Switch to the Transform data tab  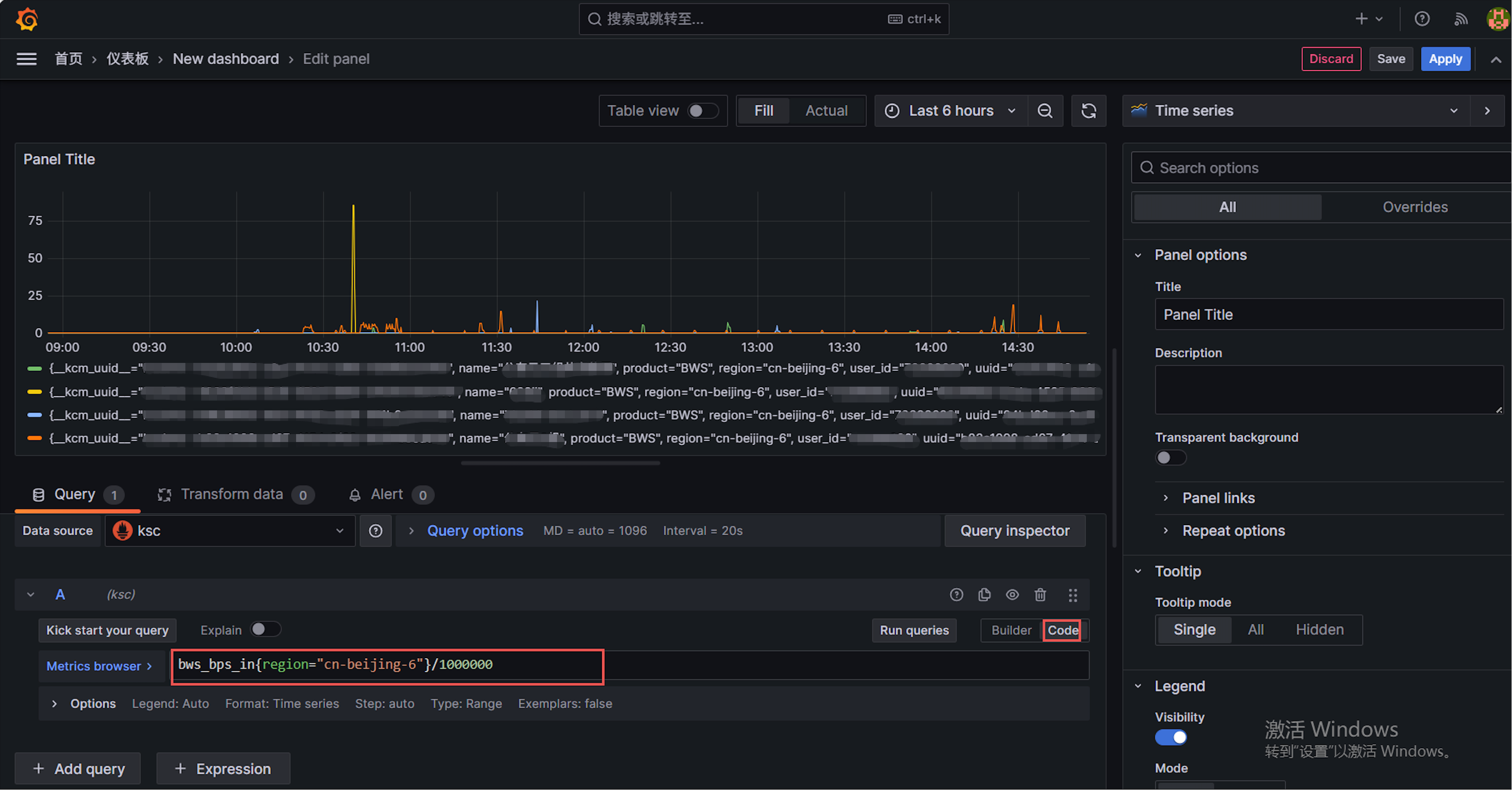[x=232, y=494]
